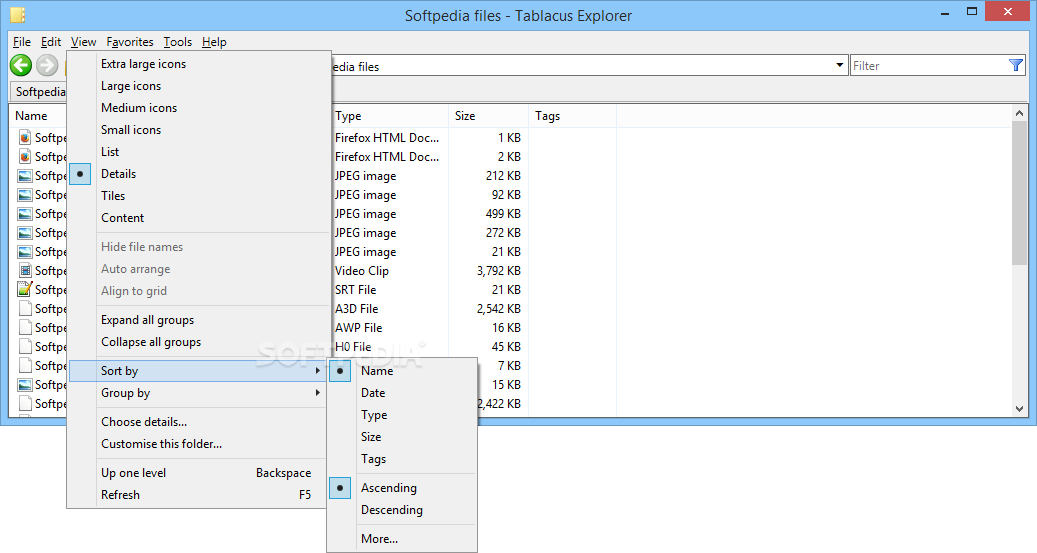Choose Medium icons view
This screenshot has height=553, width=1037.
[198, 108]
